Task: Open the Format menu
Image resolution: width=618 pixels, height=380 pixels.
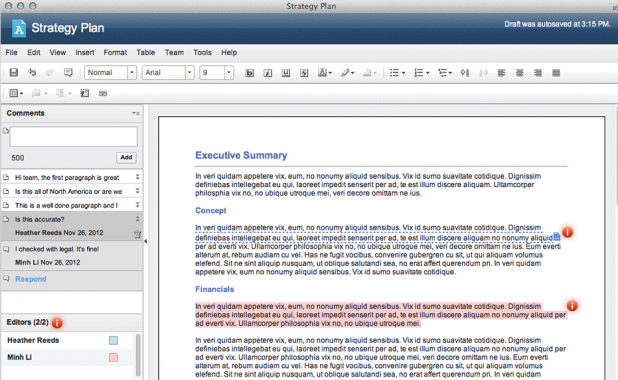Action: pyautogui.click(x=115, y=52)
